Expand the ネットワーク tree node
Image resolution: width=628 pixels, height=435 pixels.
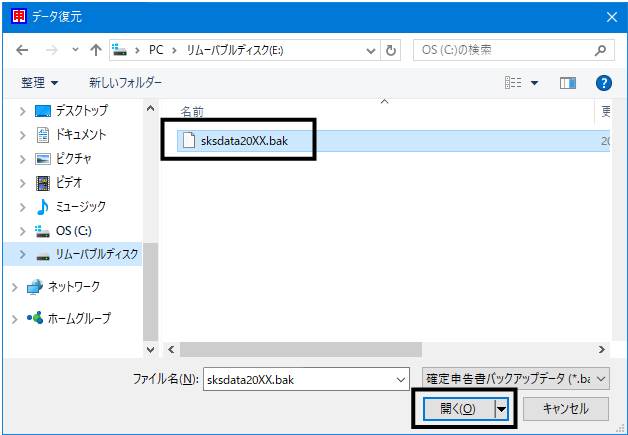[15, 287]
